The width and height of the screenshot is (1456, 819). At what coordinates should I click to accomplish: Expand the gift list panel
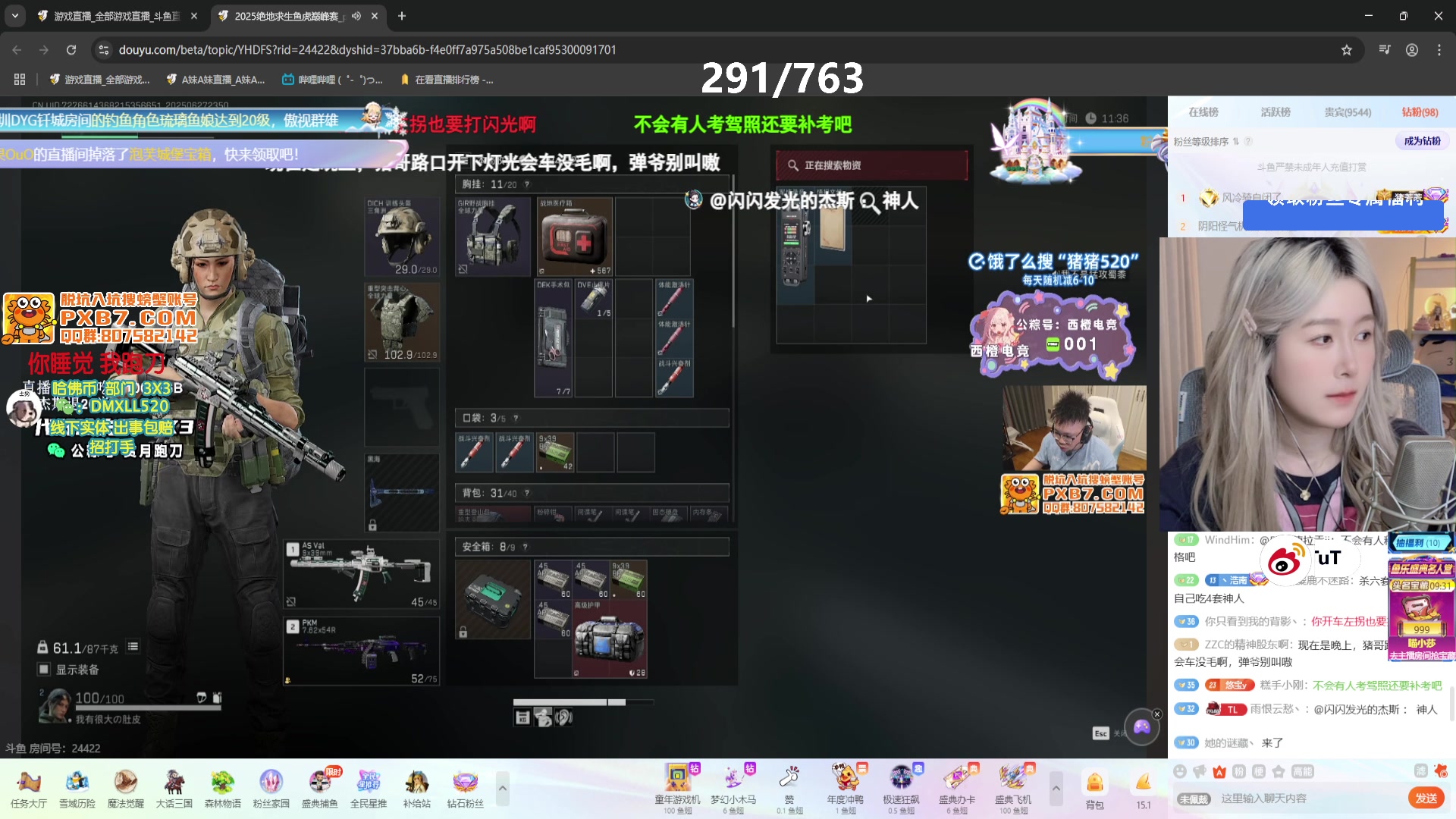click(x=1056, y=789)
